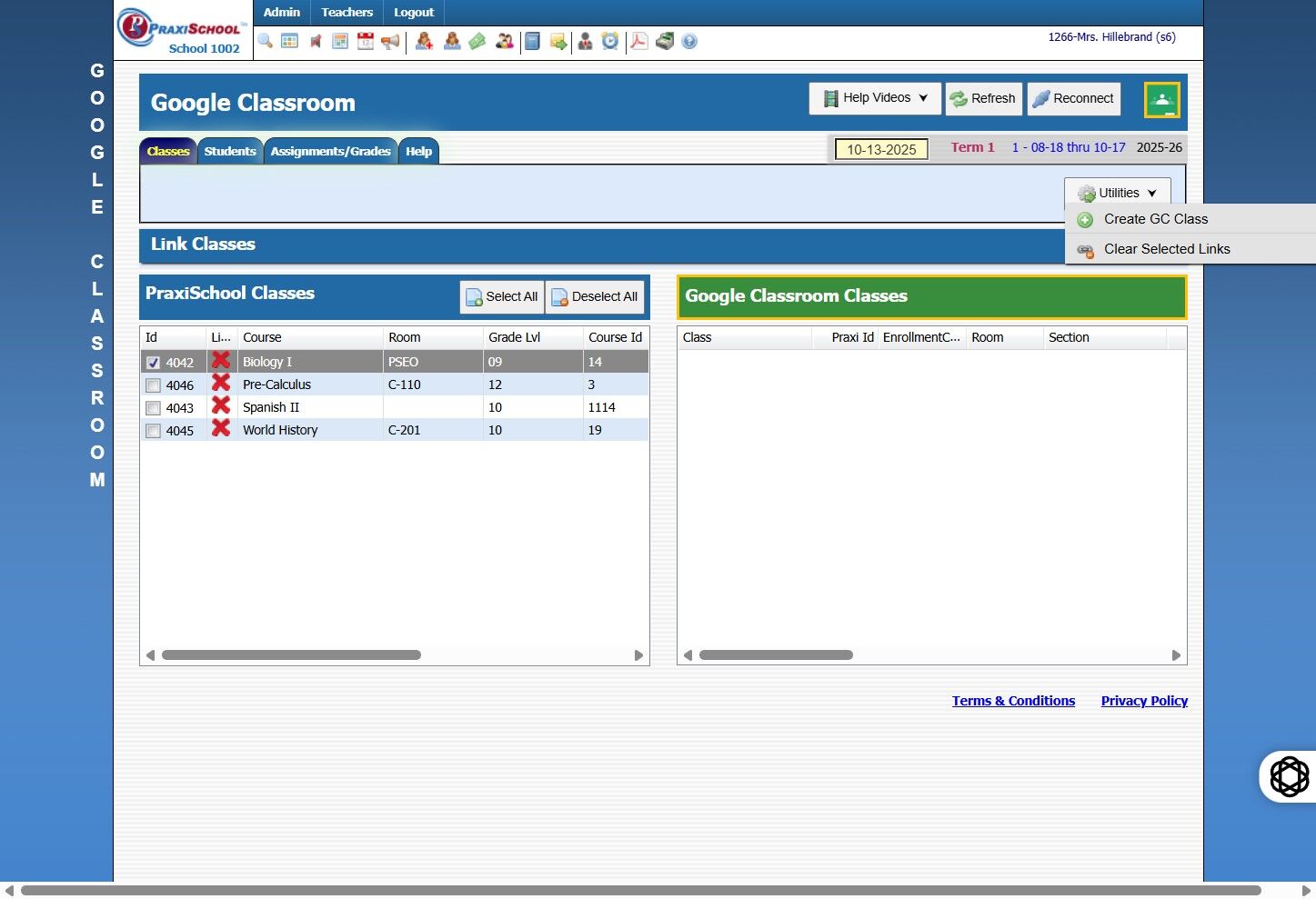Viewport: 1316px width, 899px height.
Task: Click the left scroll arrow in Google Classroom Classes
Action: (x=688, y=654)
